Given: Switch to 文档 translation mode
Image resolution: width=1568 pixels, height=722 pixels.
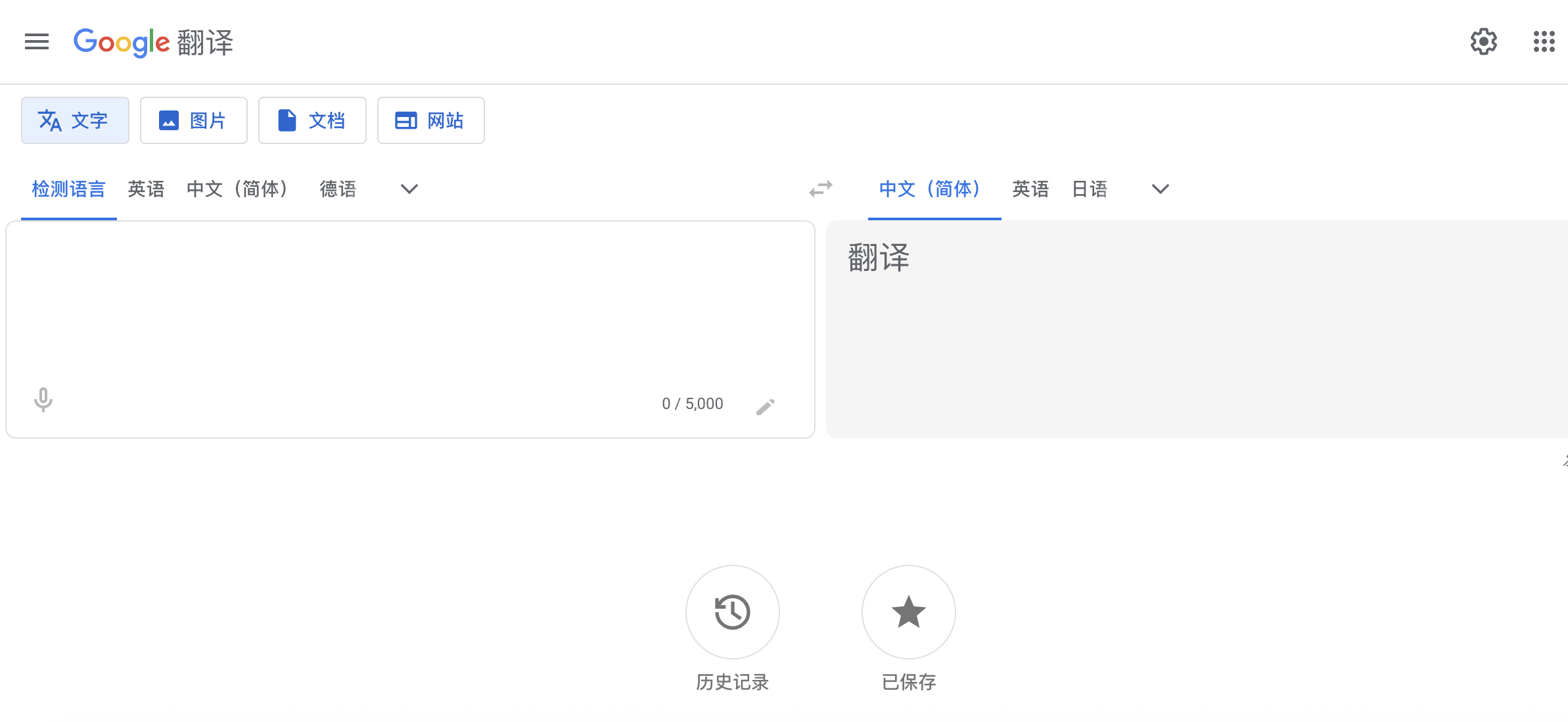Looking at the screenshot, I should click(x=312, y=120).
